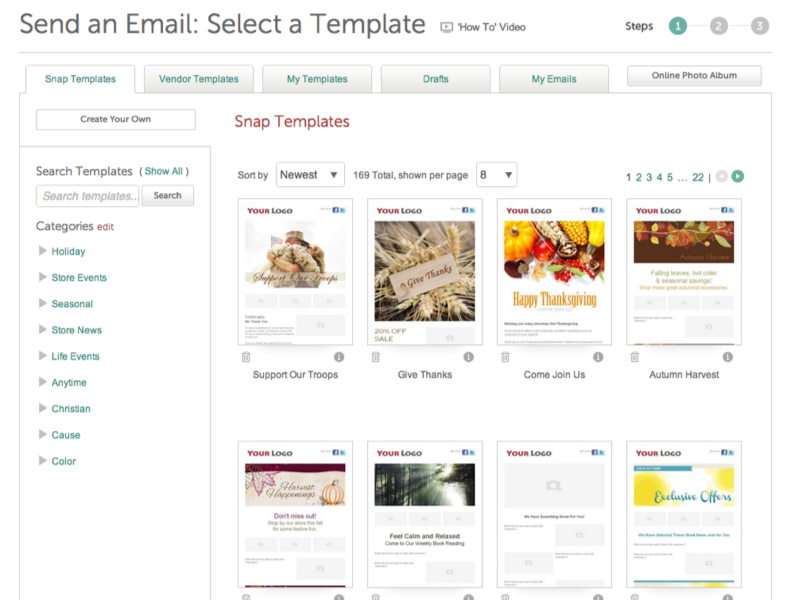Click inside the search templates field

88,196
